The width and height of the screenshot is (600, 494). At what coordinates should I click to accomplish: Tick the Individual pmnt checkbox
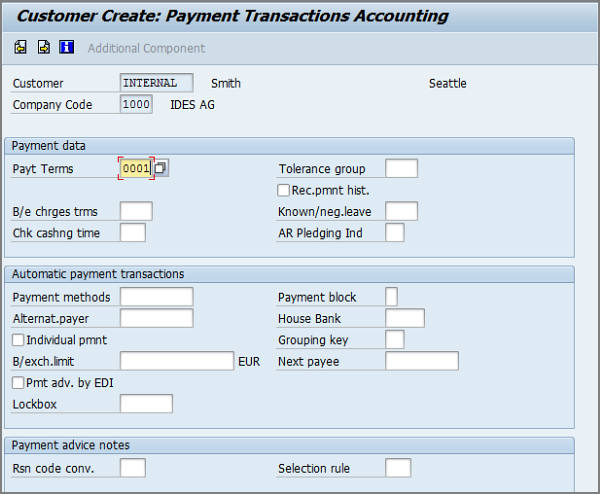[x=18, y=340]
